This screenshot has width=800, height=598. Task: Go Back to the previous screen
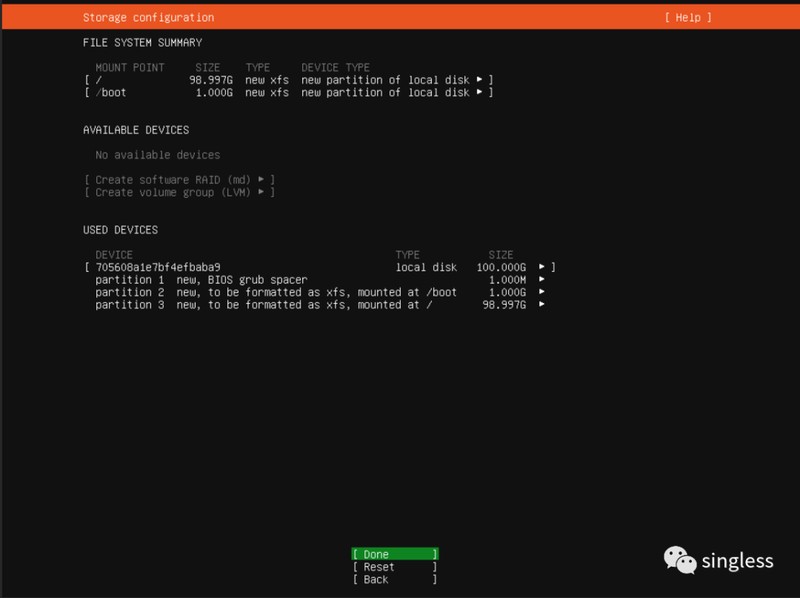[x=395, y=580]
